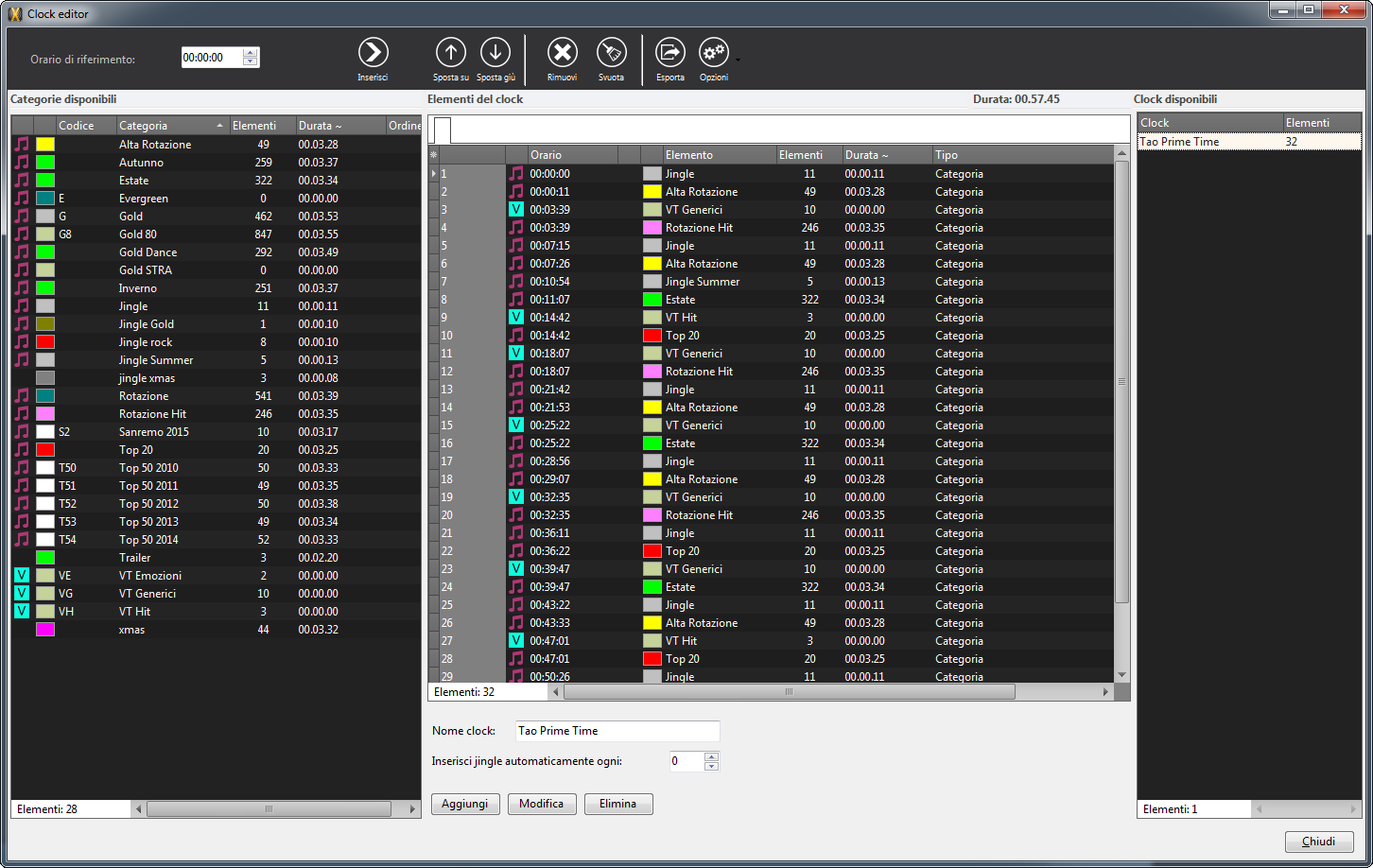This screenshot has width=1373, height=868.
Task: Click the Nome clock text field
Action: (617, 731)
